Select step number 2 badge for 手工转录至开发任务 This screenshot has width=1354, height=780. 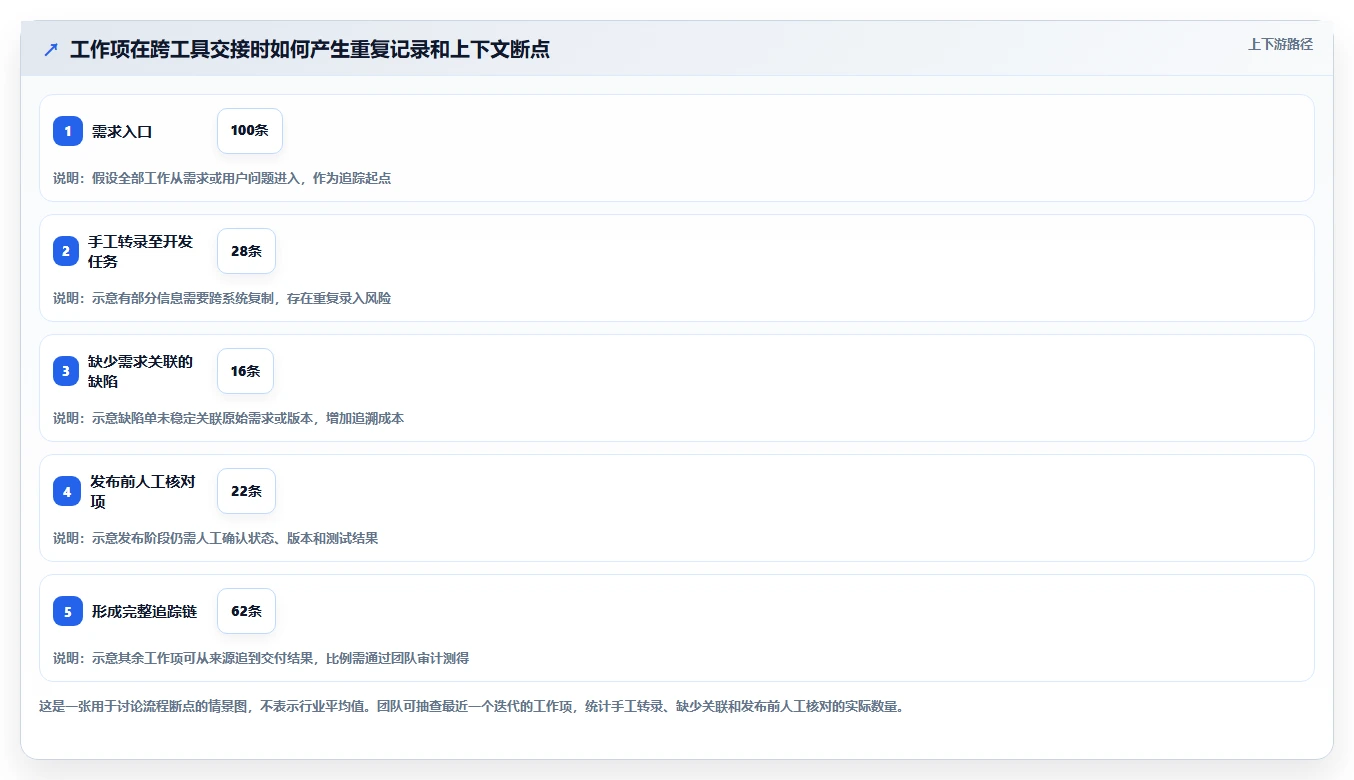click(66, 251)
